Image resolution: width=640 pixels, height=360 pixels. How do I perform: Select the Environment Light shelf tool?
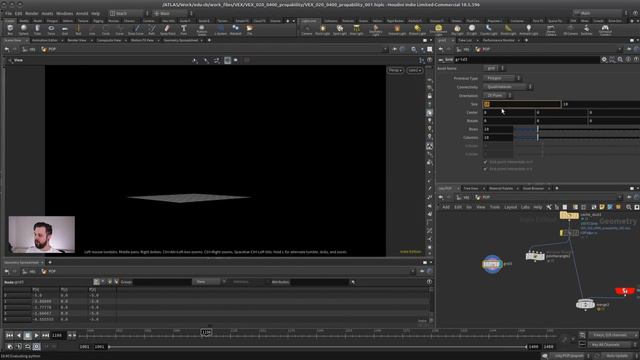click(438, 29)
